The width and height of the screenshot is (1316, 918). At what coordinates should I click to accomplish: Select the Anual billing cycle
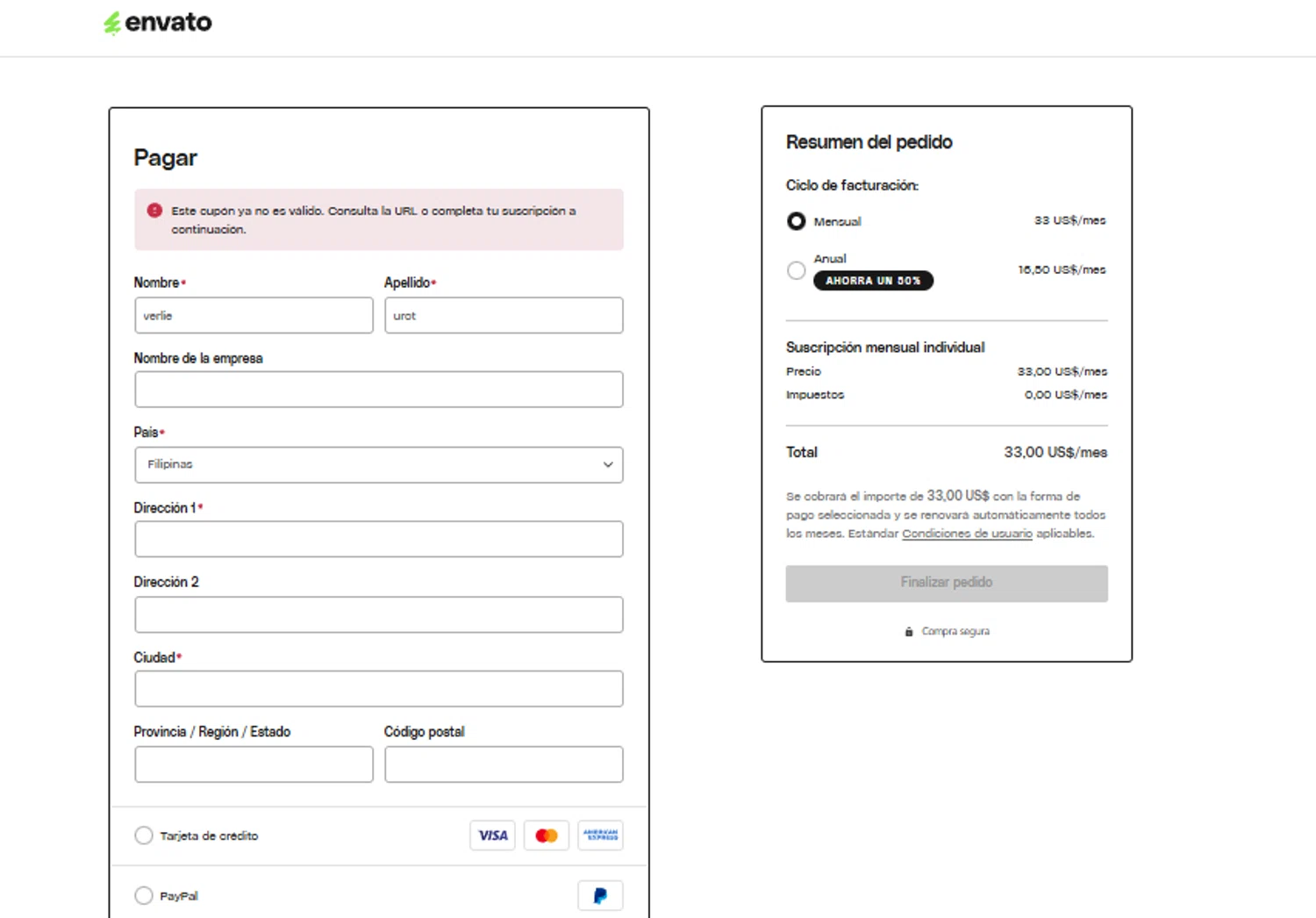[x=796, y=270]
